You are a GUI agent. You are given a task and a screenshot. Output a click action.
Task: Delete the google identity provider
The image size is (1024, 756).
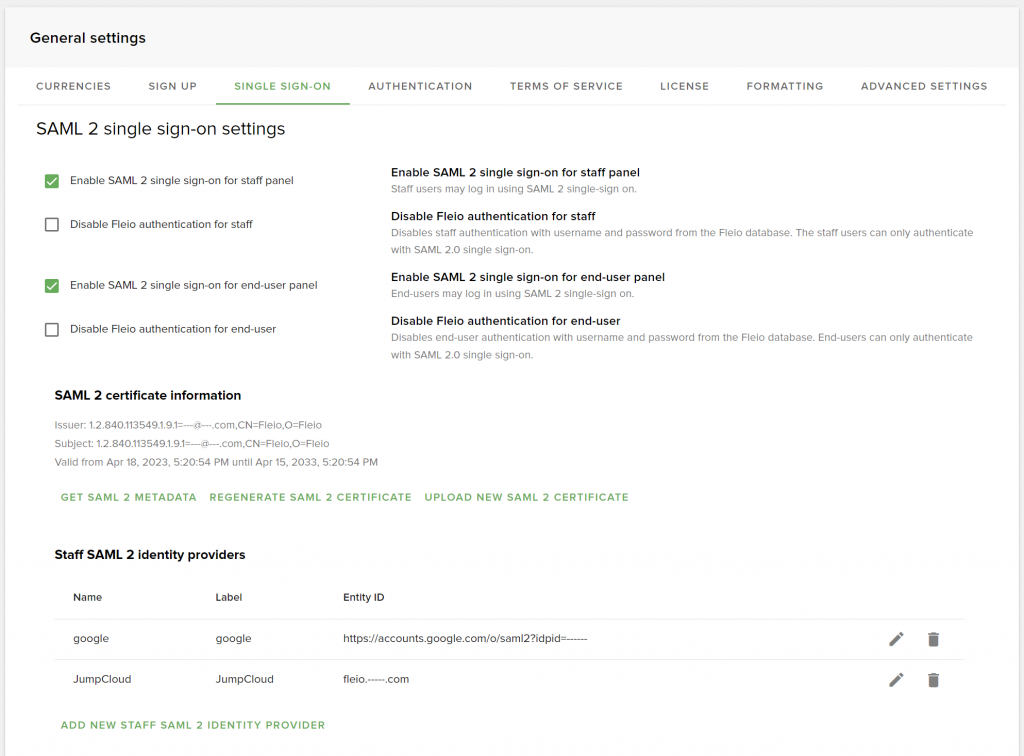pos(933,639)
